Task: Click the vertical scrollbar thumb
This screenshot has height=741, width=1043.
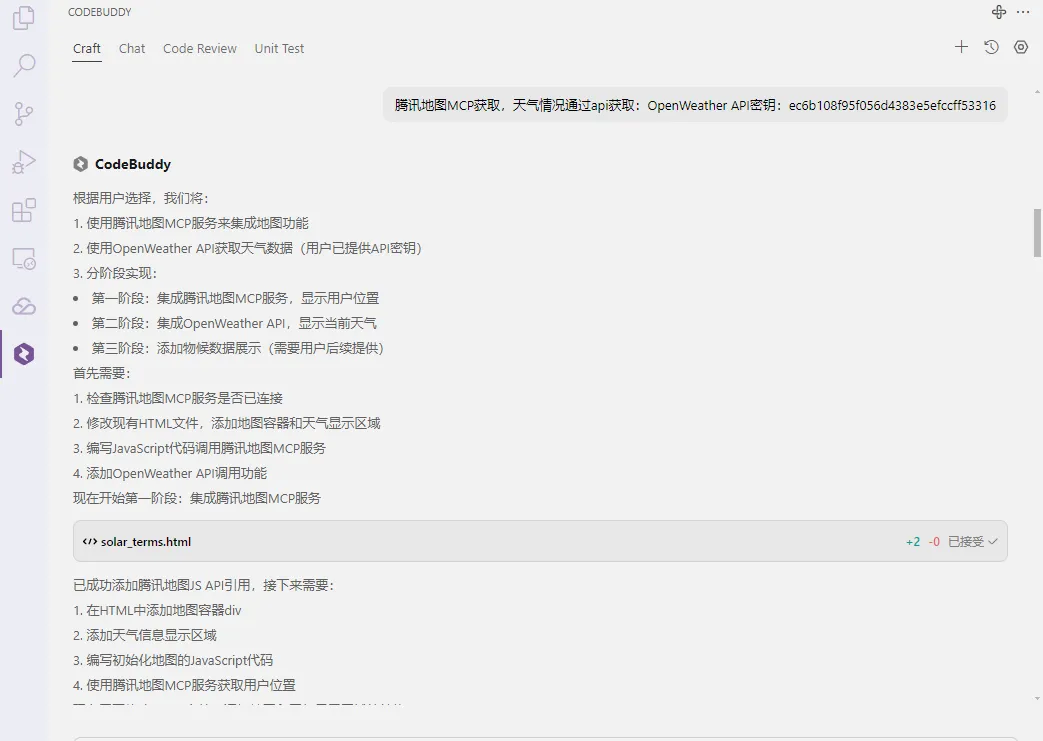Action: (x=1037, y=232)
